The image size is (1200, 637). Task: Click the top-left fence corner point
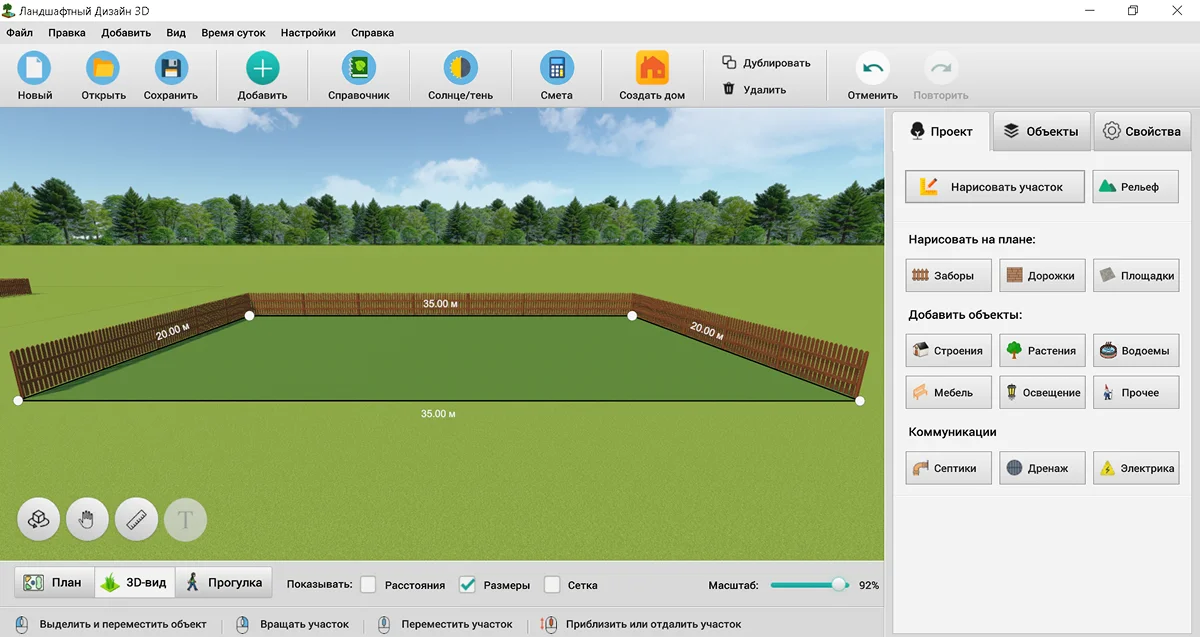pyautogui.click(x=249, y=315)
